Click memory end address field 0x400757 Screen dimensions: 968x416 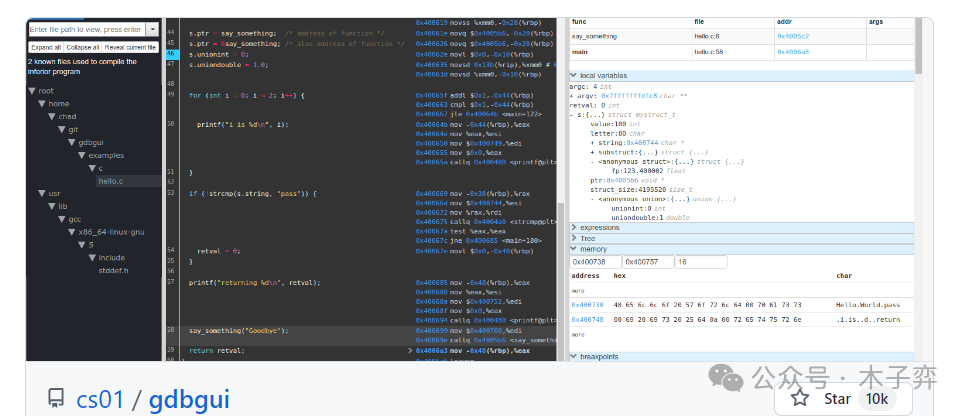click(648, 262)
